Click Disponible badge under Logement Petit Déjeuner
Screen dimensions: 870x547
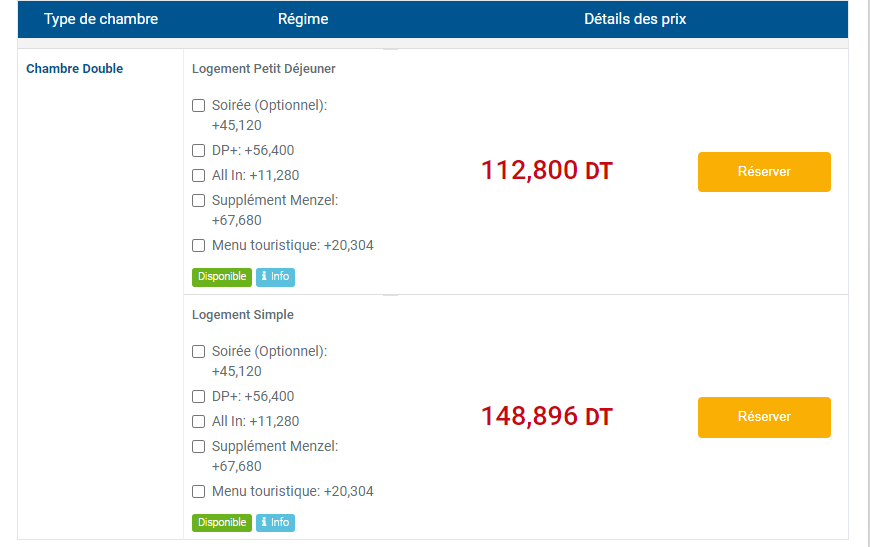point(222,277)
